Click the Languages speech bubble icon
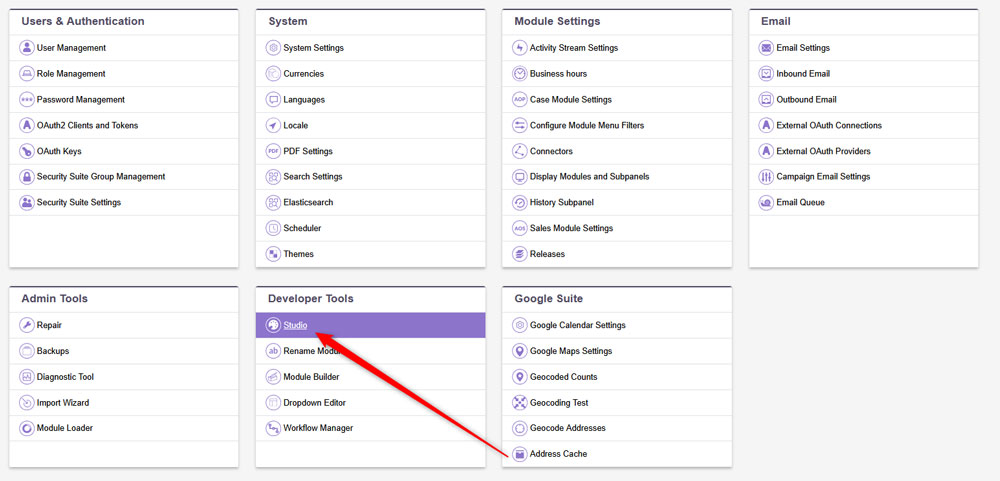Viewport: 1000px width, 481px height. coord(273,100)
